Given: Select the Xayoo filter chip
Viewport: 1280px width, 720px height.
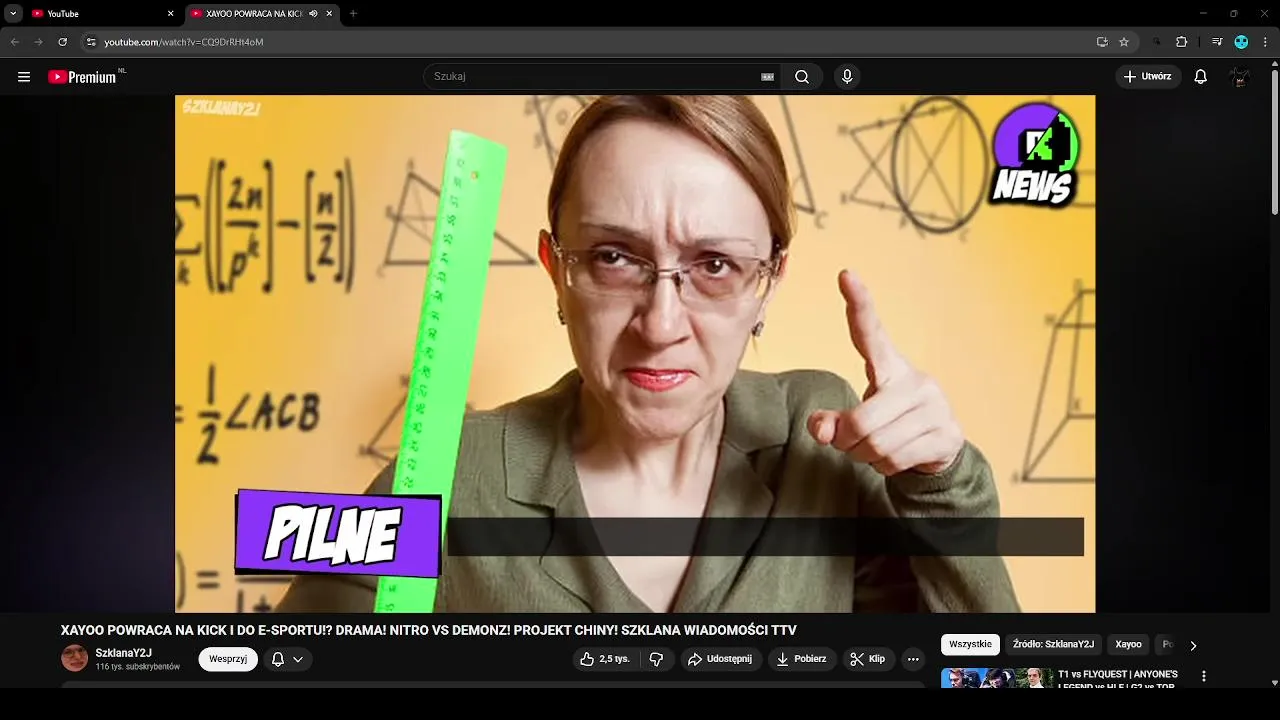Looking at the screenshot, I should (x=1128, y=645).
